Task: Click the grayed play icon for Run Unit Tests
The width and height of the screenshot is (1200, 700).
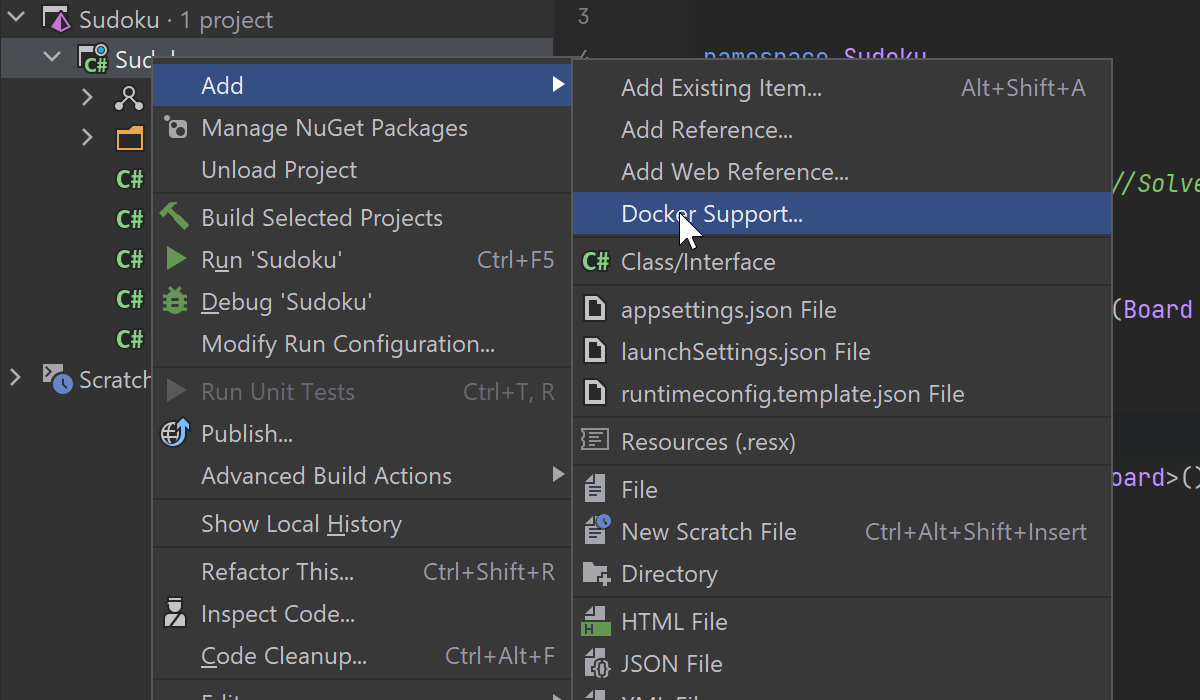Action: tap(176, 391)
